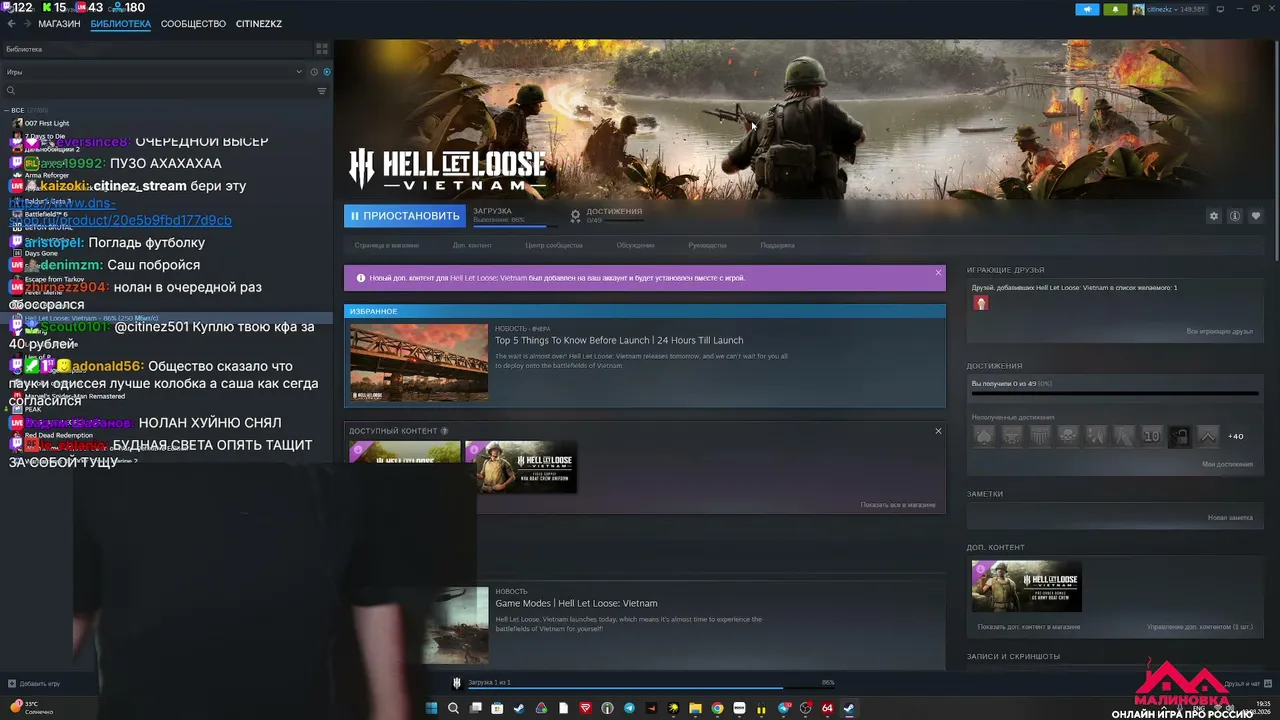Show game info via the info icon
Image resolution: width=1280 pixels, height=720 pixels.
[x=1235, y=216]
